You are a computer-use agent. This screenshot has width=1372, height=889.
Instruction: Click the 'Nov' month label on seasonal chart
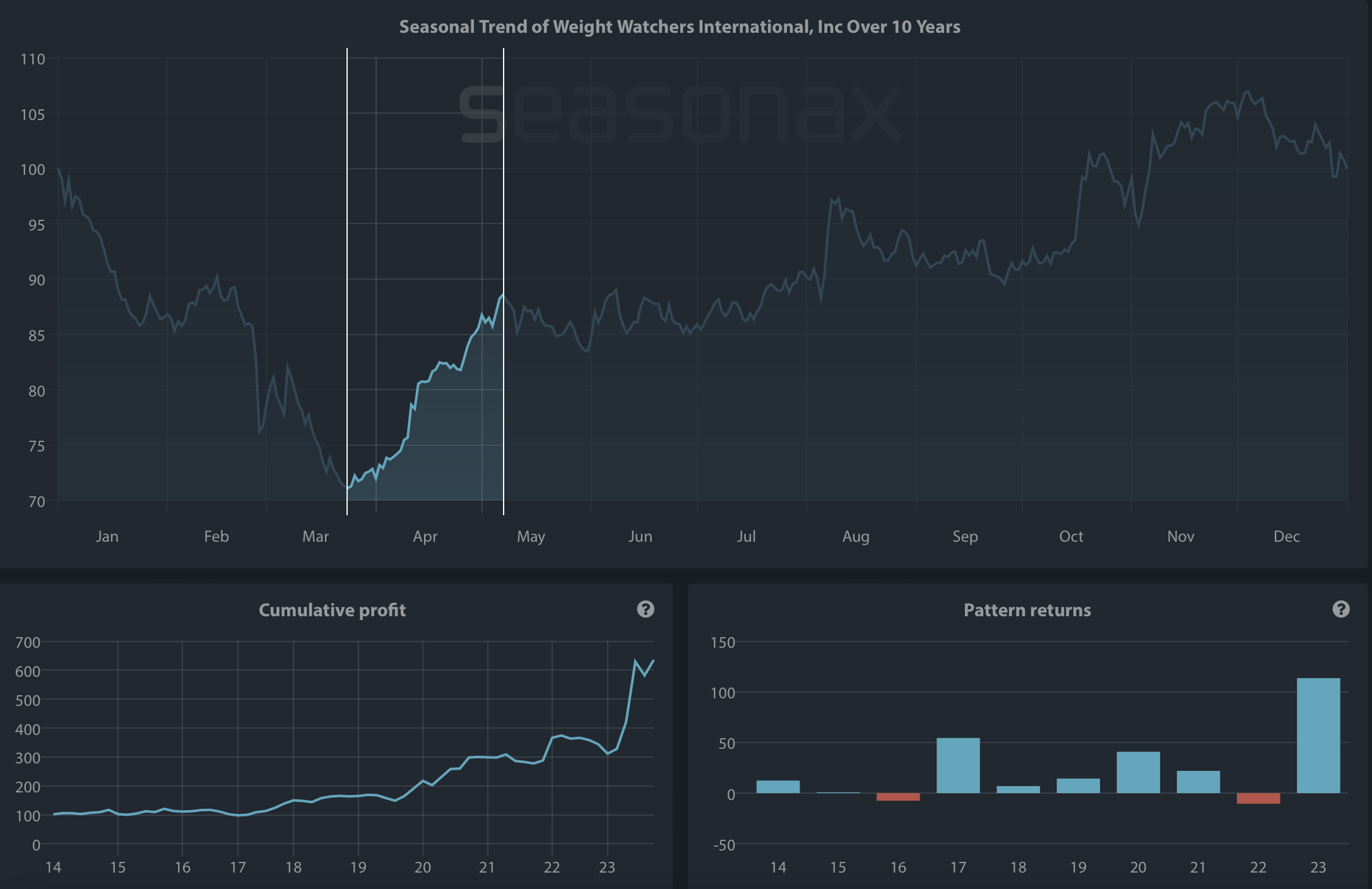(x=1181, y=537)
